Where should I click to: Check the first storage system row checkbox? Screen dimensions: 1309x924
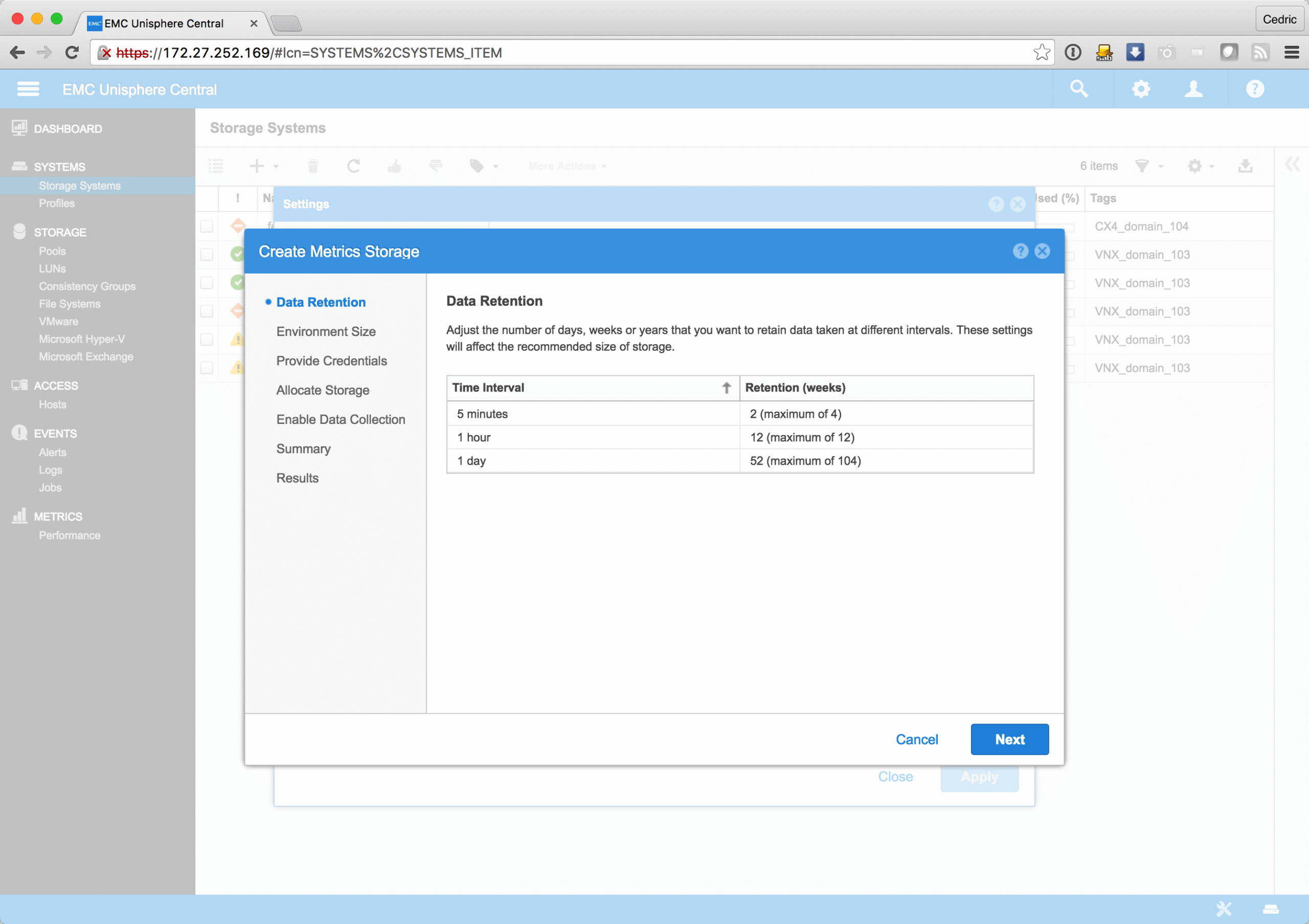click(207, 227)
